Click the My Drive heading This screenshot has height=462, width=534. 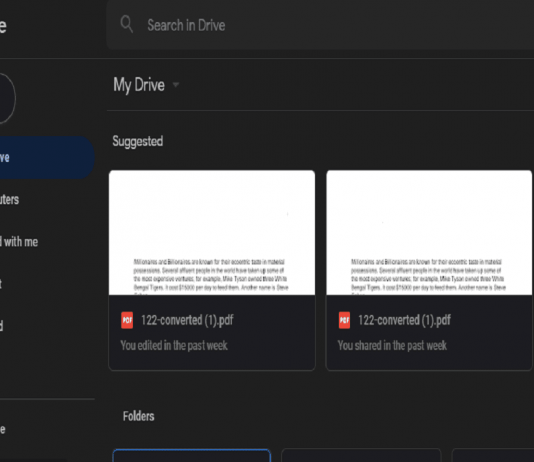[139, 85]
